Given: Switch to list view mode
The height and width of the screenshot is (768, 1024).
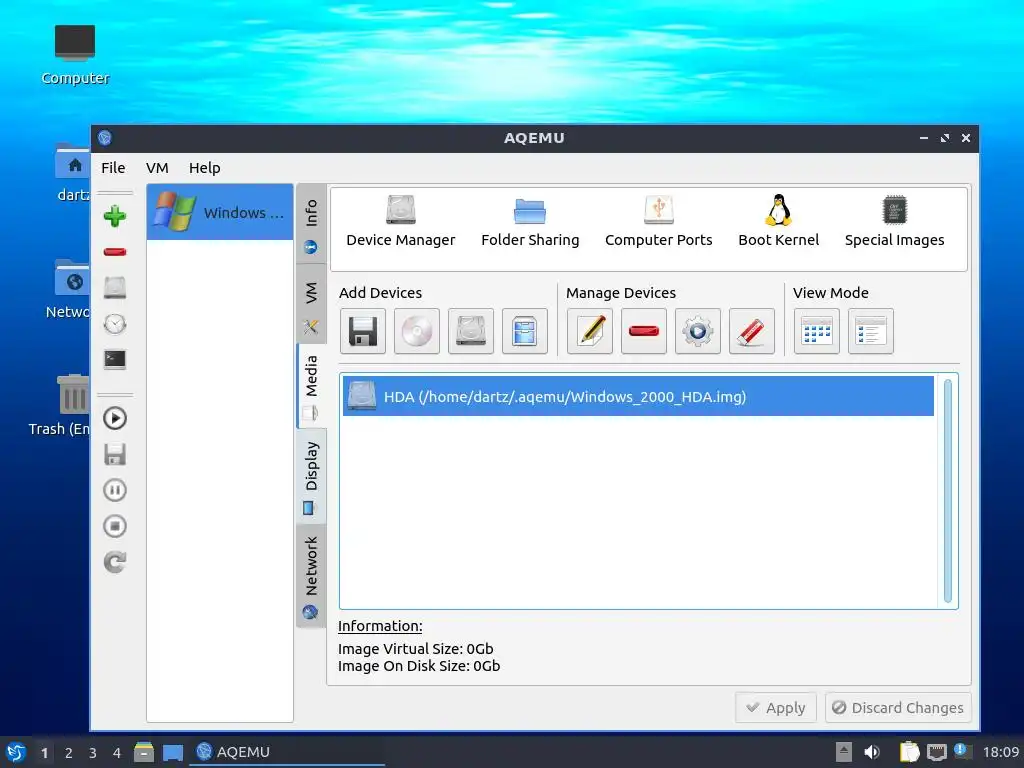Looking at the screenshot, I should 871,331.
